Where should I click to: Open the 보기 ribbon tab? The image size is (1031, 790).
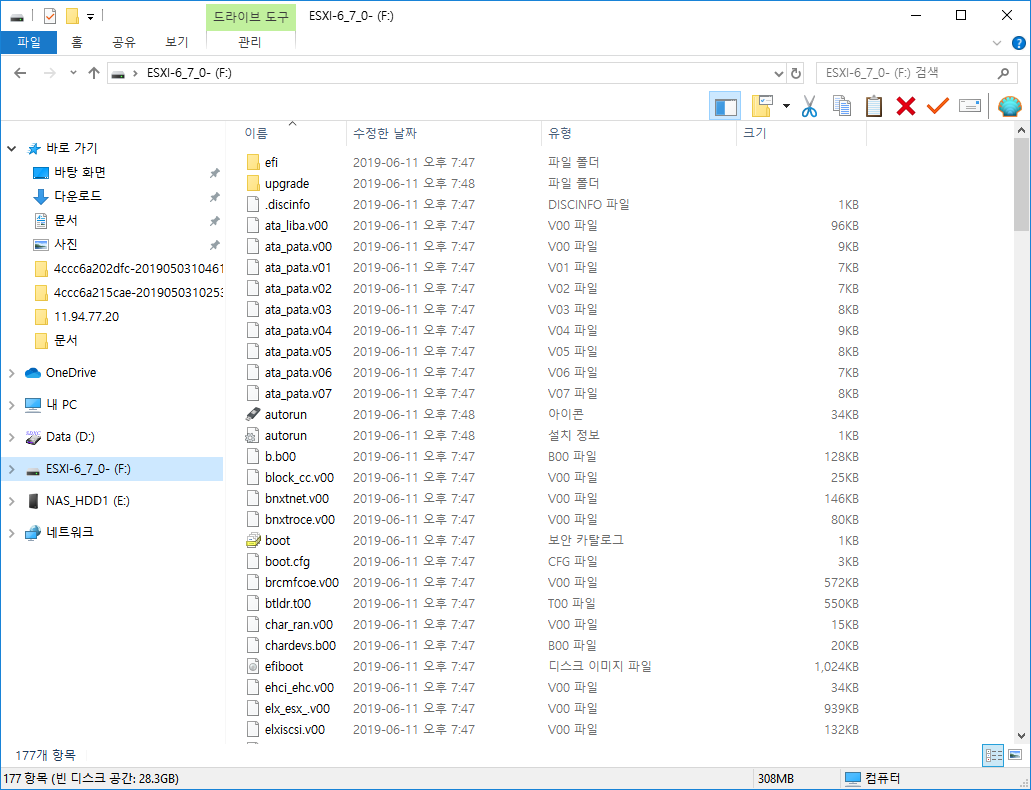pos(176,43)
